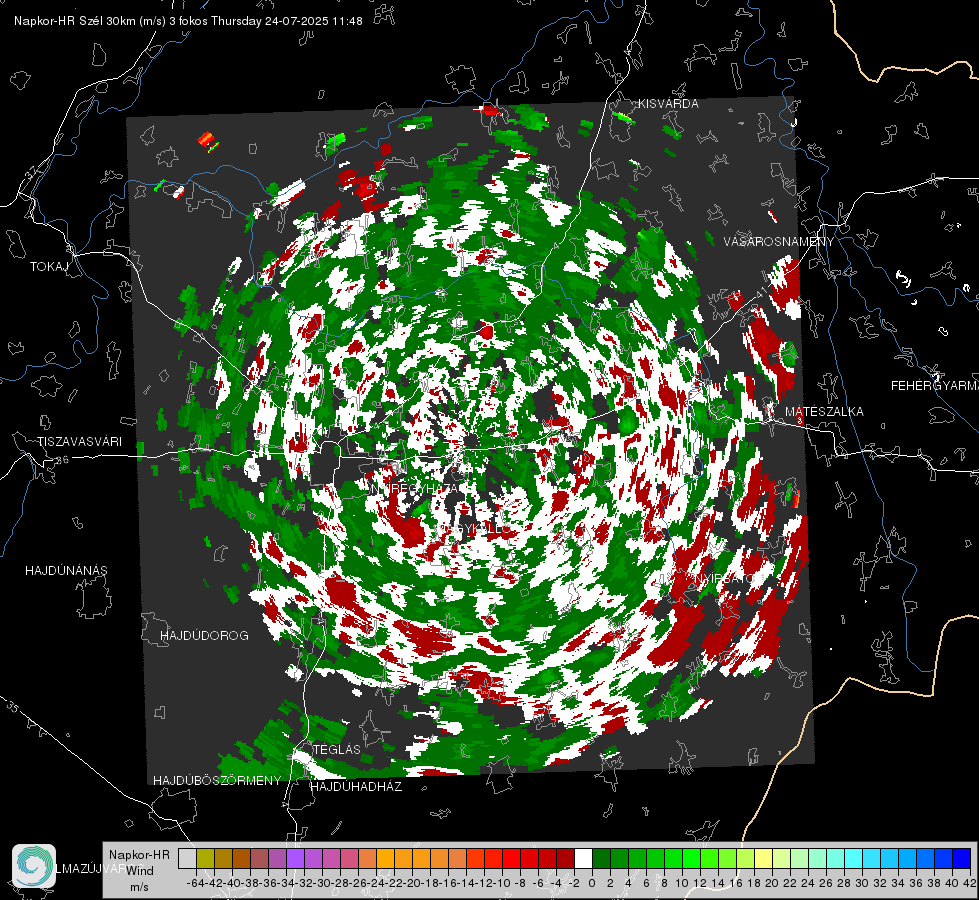Select the dark red swatch left of white
979x900 pixels.
click(565, 858)
